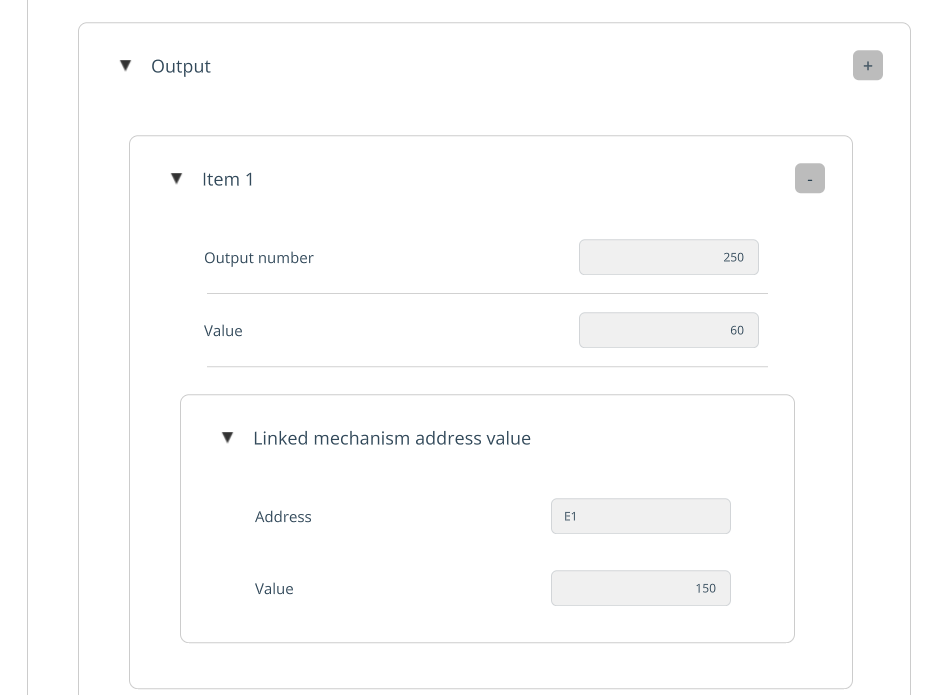Click the Address label
The height and width of the screenshot is (695, 937).
pos(283,517)
